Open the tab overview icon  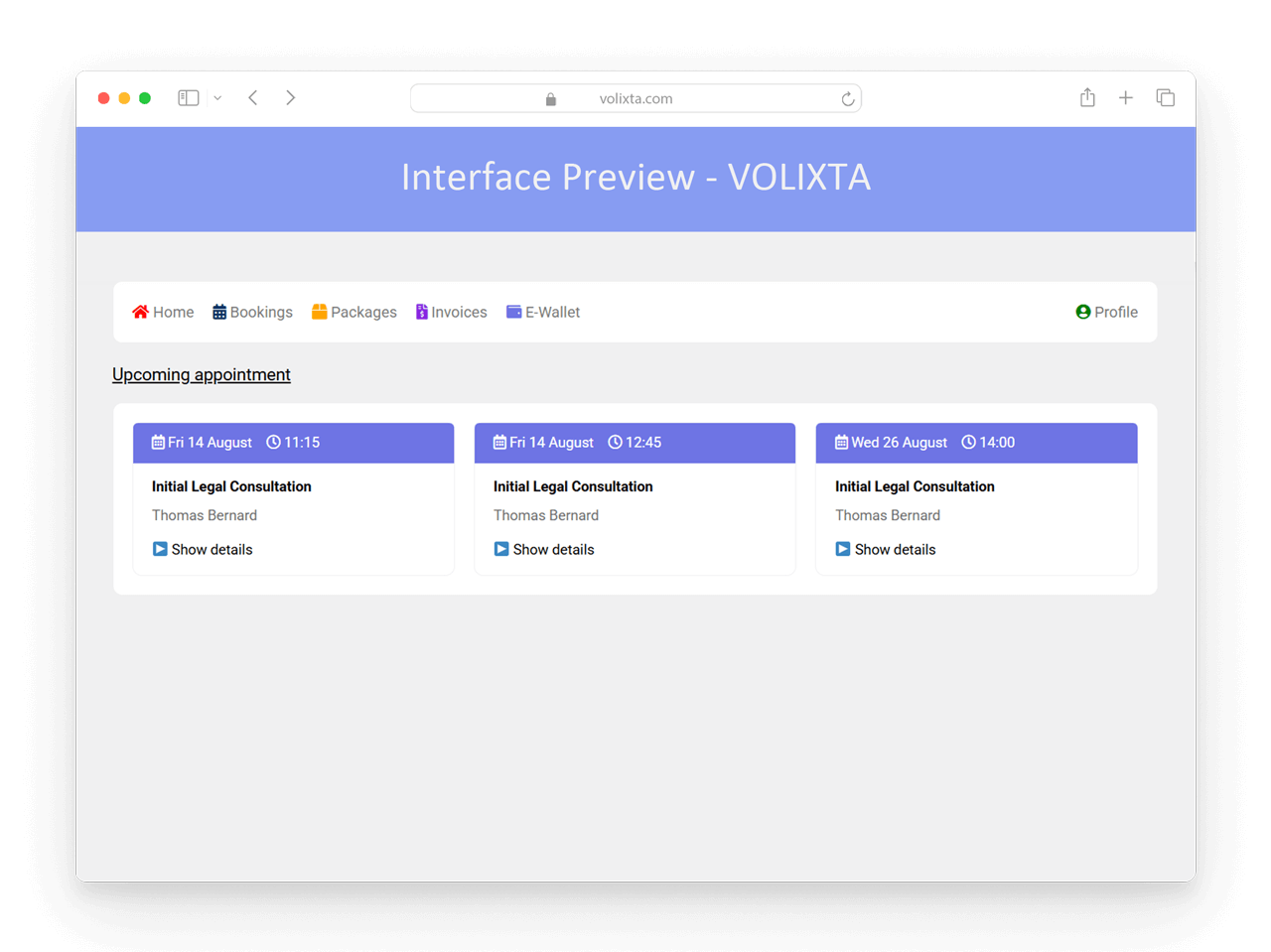[1166, 98]
